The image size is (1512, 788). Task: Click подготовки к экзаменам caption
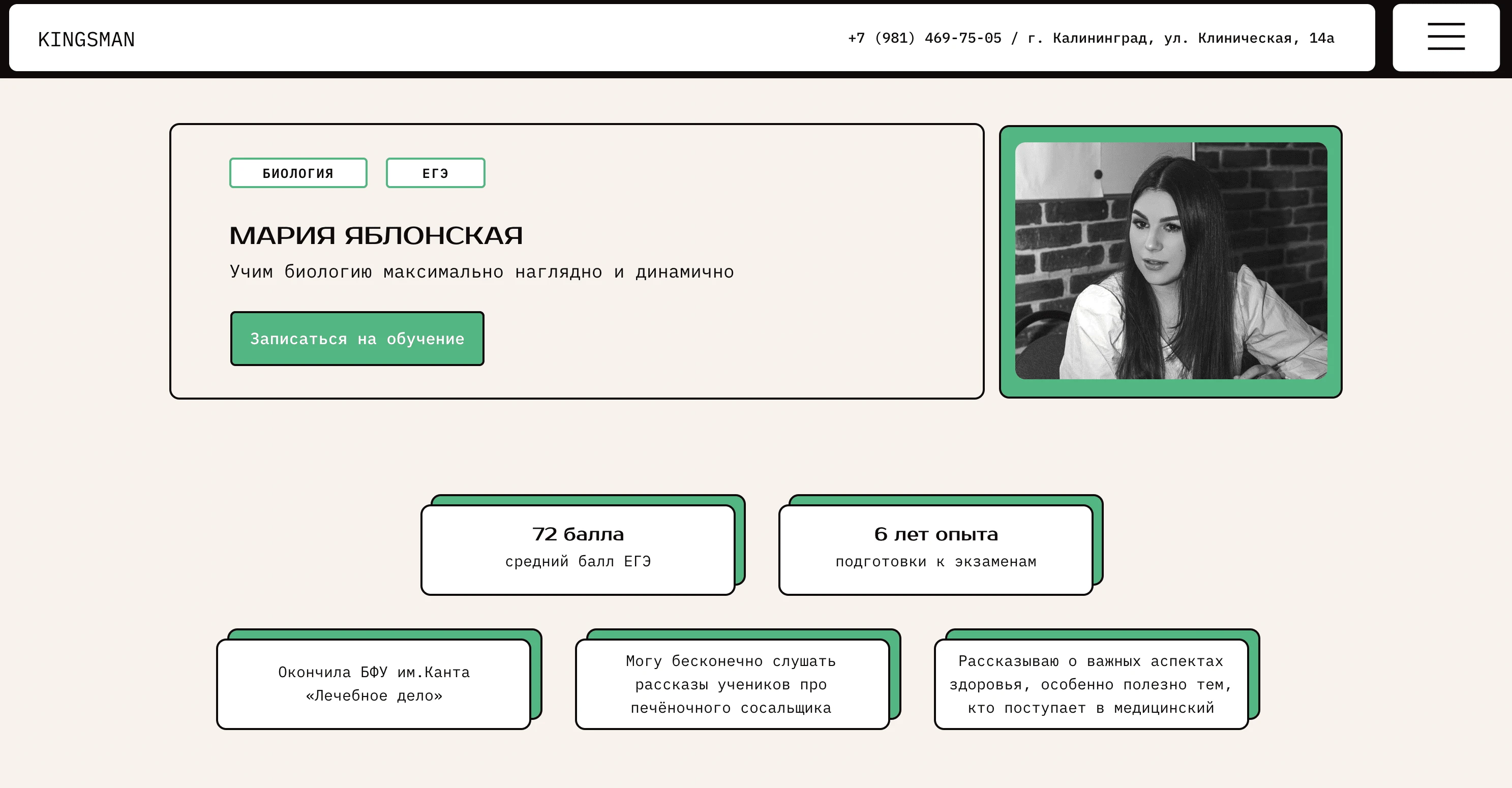(936, 562)
